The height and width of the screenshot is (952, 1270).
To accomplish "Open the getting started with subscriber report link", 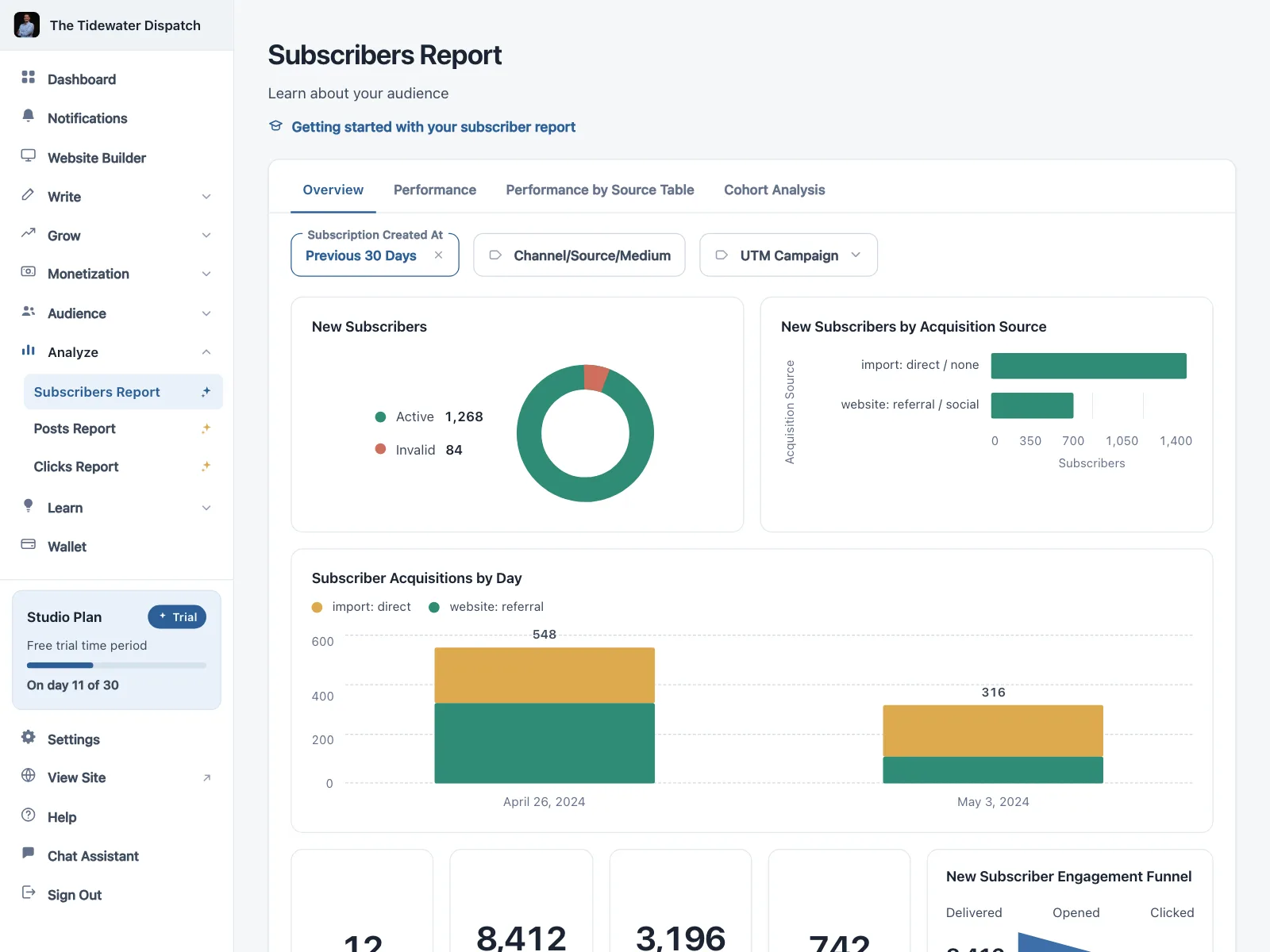I will click(433, 127).
